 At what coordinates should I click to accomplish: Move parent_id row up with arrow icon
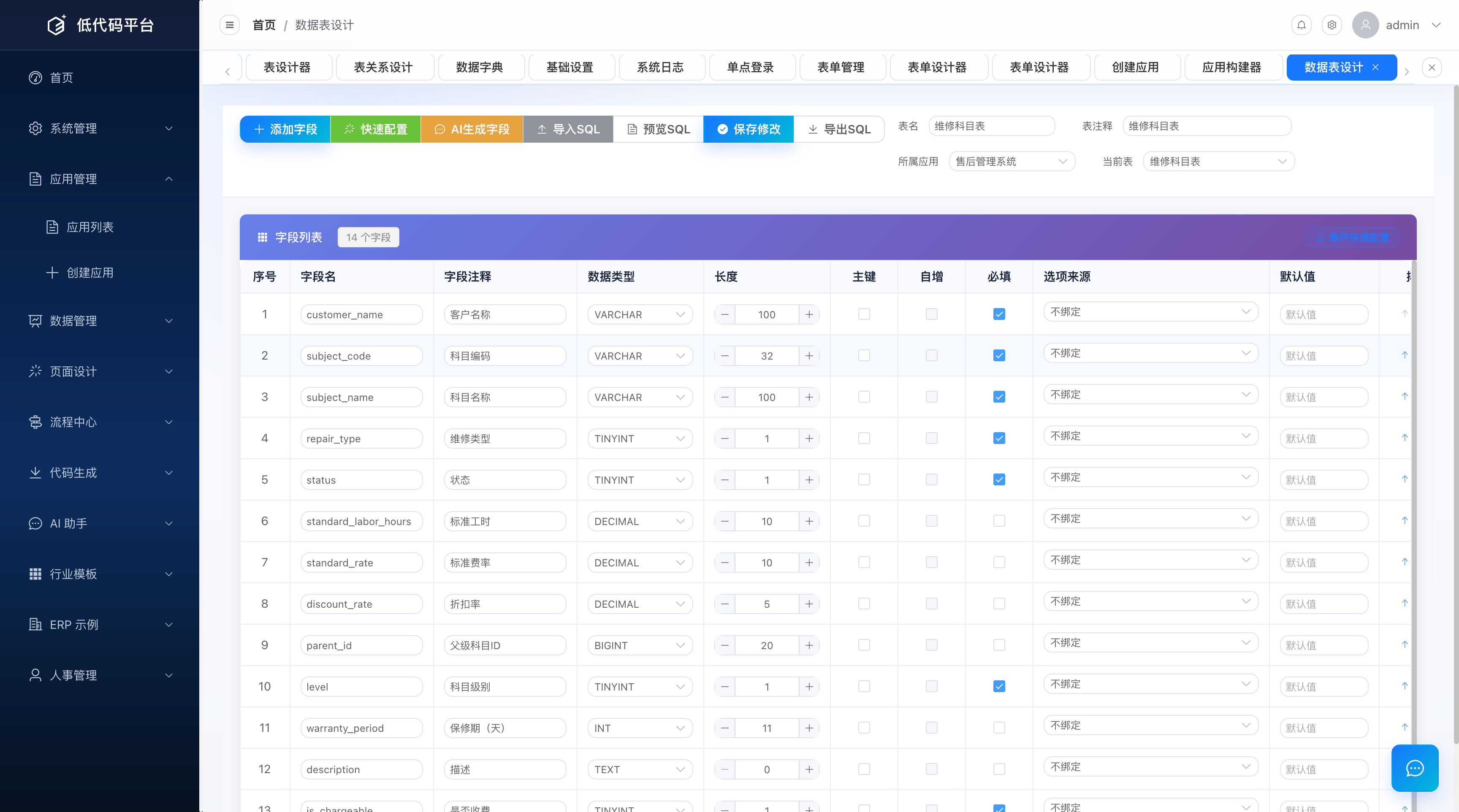pyautogui.click(x=1405, y=644)
